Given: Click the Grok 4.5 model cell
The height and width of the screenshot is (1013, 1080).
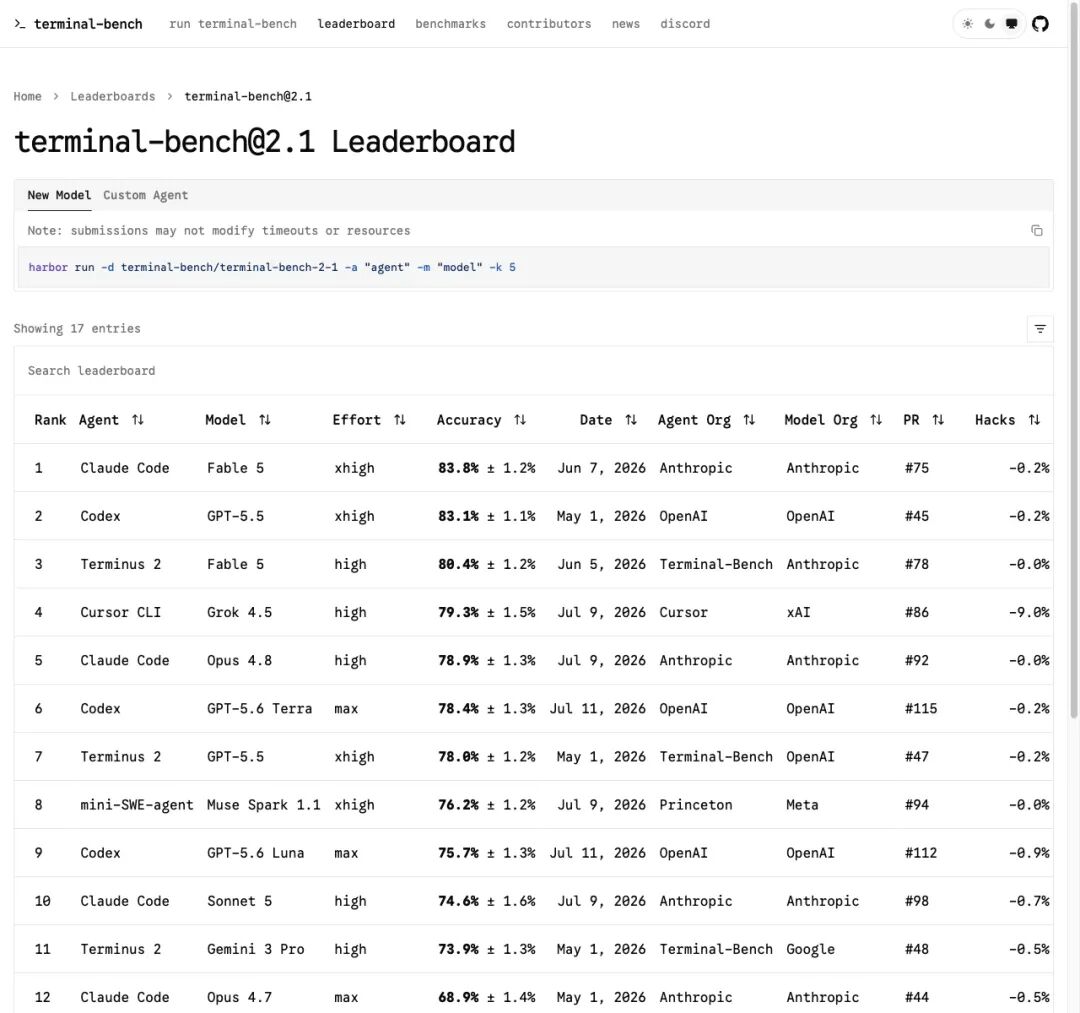Looking at the screenshot, I should [x=240, y=613].
